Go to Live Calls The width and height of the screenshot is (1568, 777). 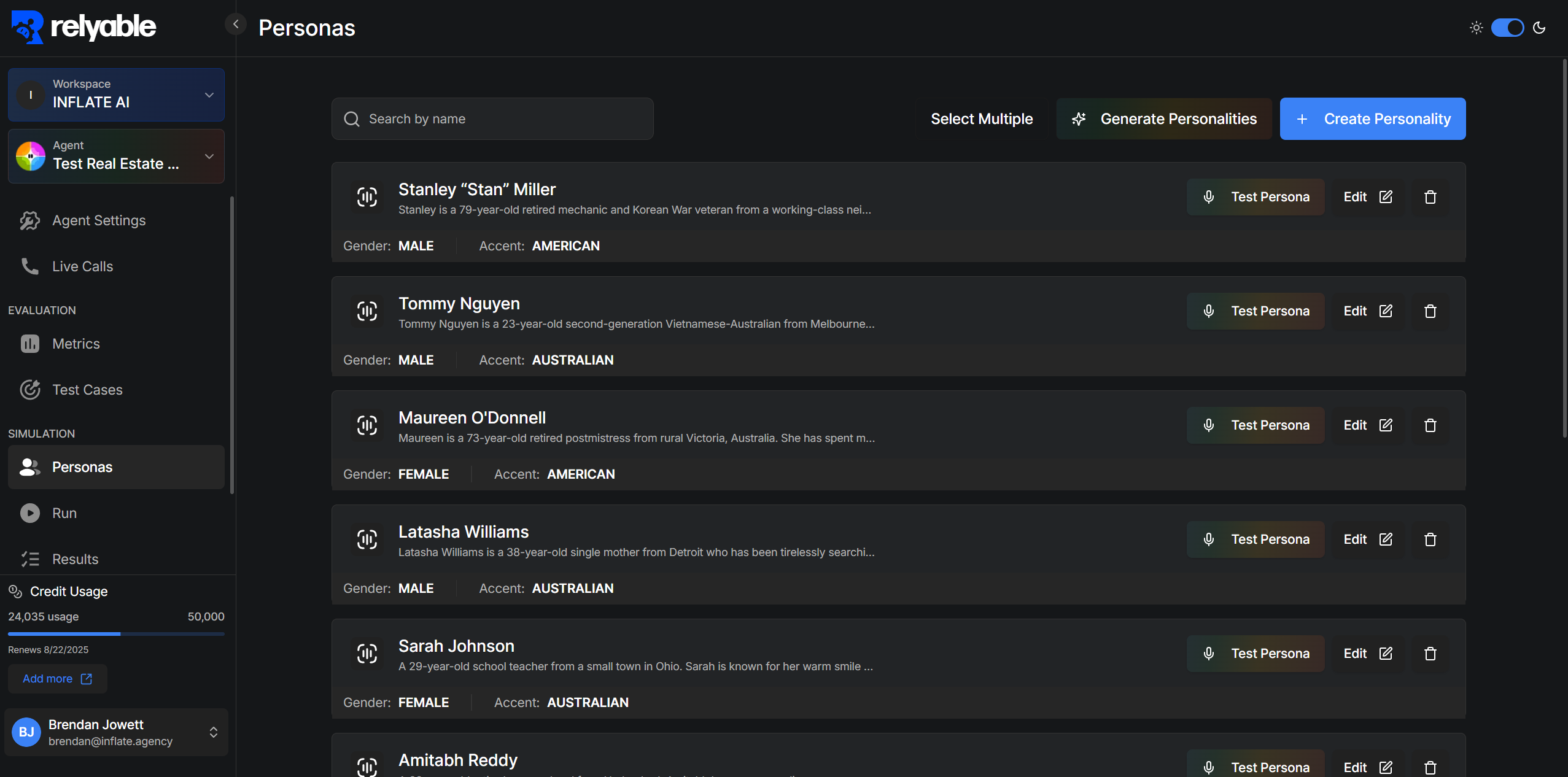pos(116,266)
